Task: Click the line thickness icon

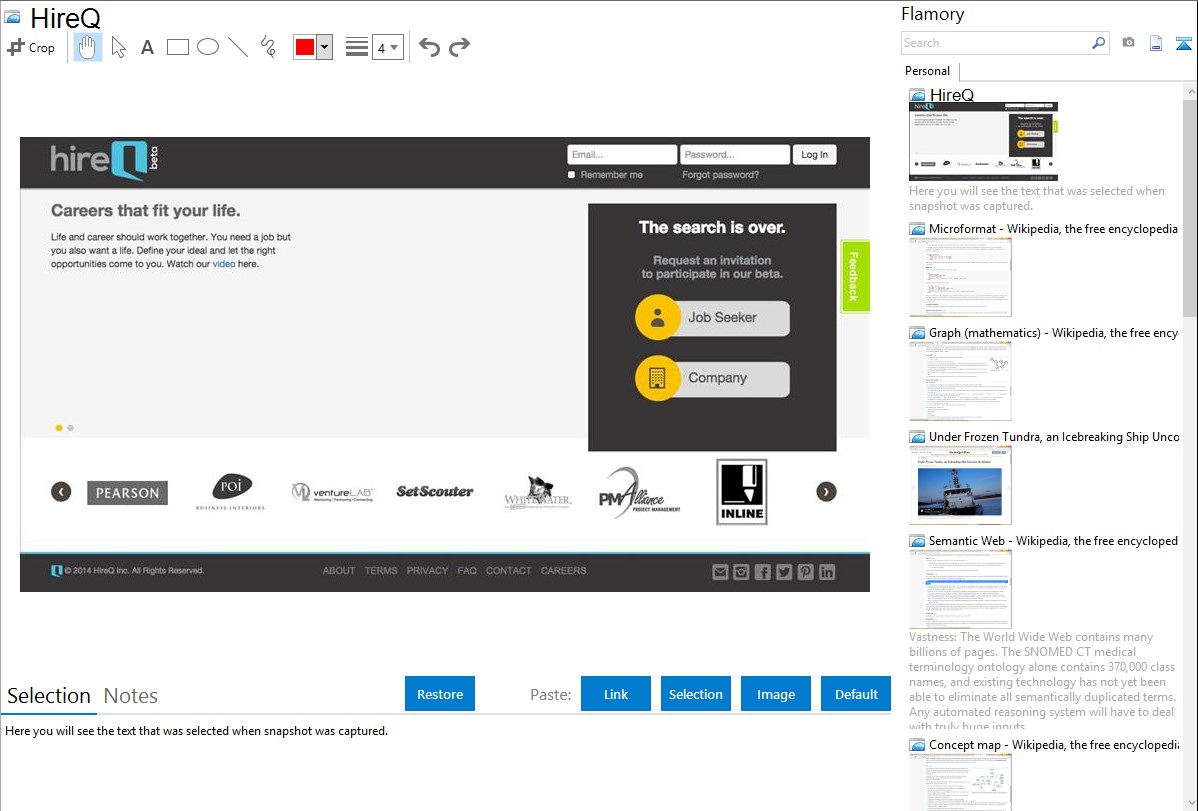Action: click(x=357, y=47)
